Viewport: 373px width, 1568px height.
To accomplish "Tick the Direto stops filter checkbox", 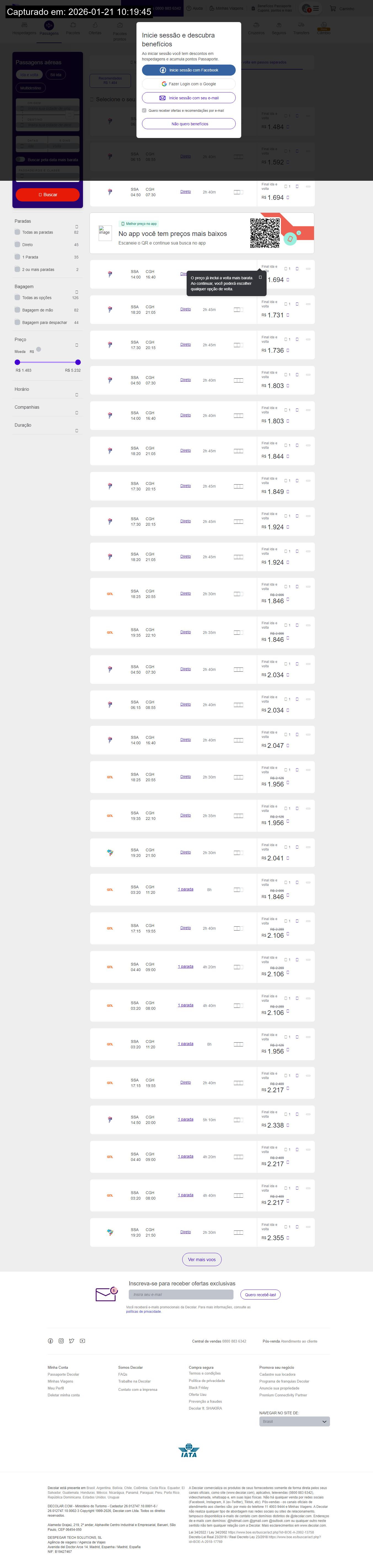I will click(18, 245).
